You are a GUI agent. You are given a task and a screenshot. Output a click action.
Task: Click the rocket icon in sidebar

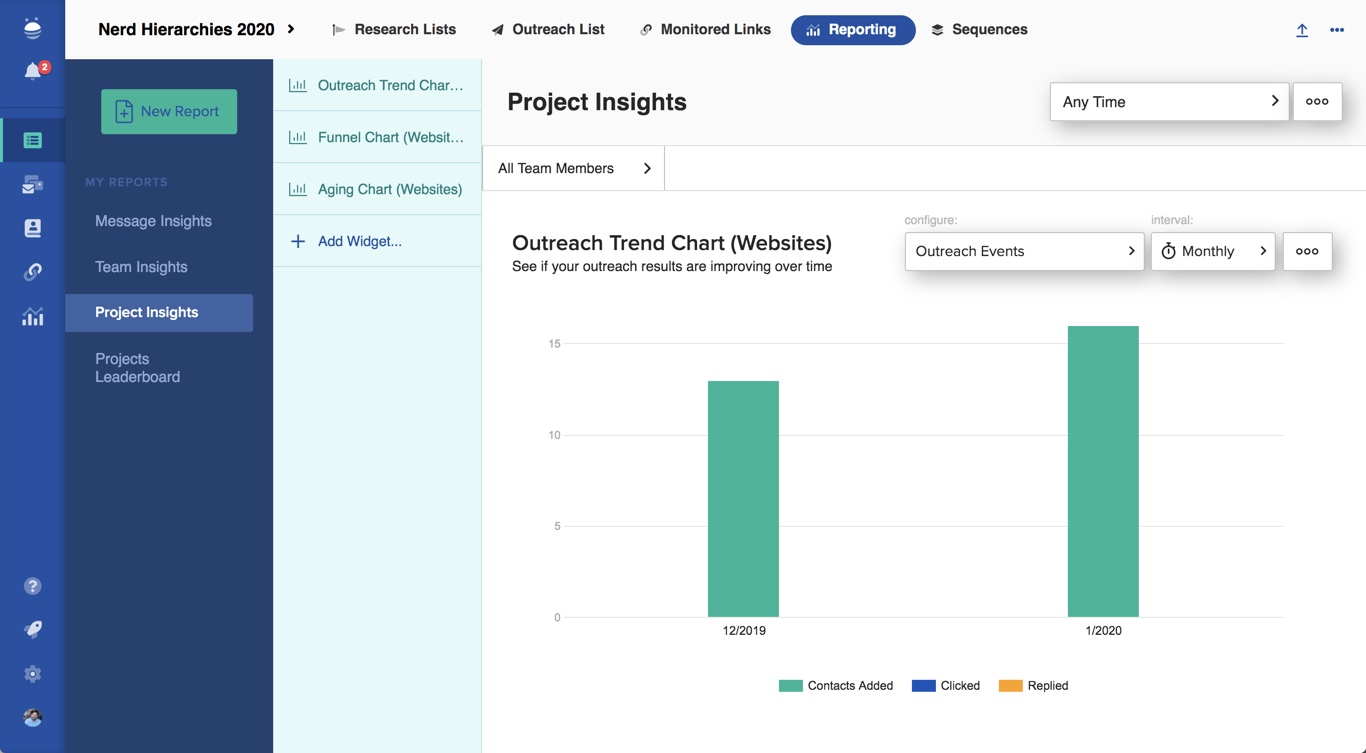(x=33, y=629)
